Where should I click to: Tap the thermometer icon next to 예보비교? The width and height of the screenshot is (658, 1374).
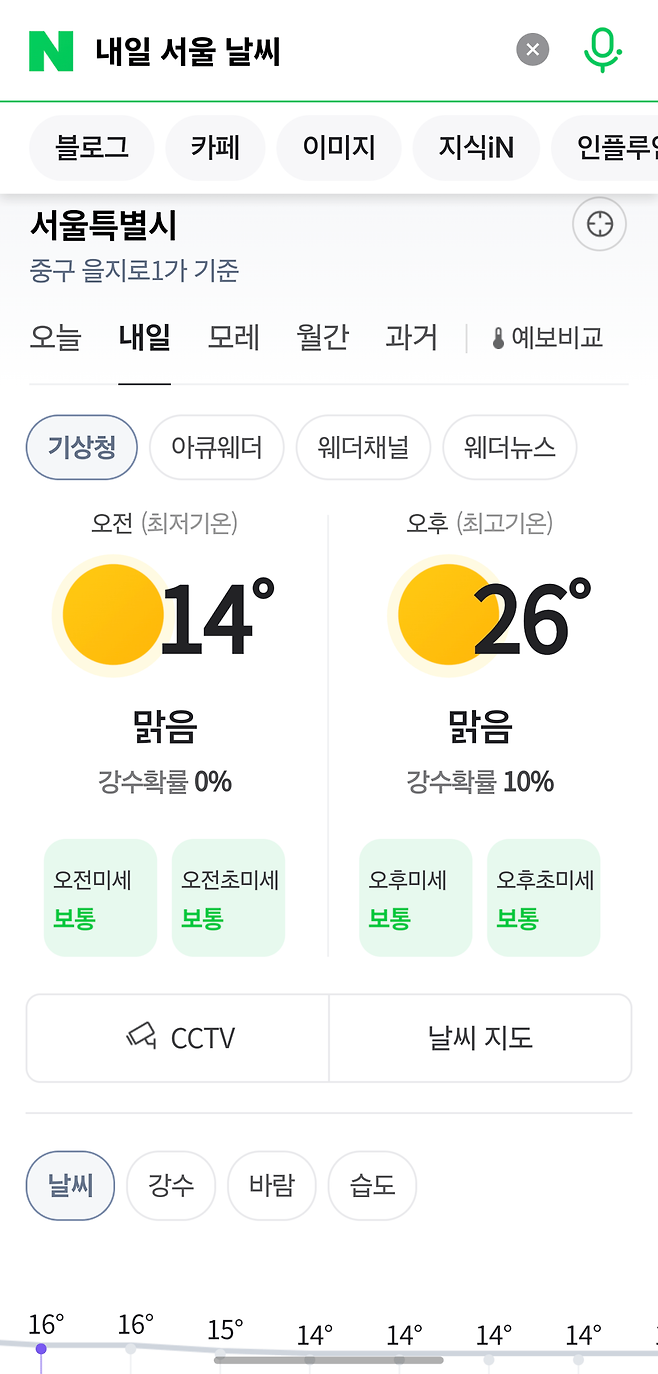497,337
